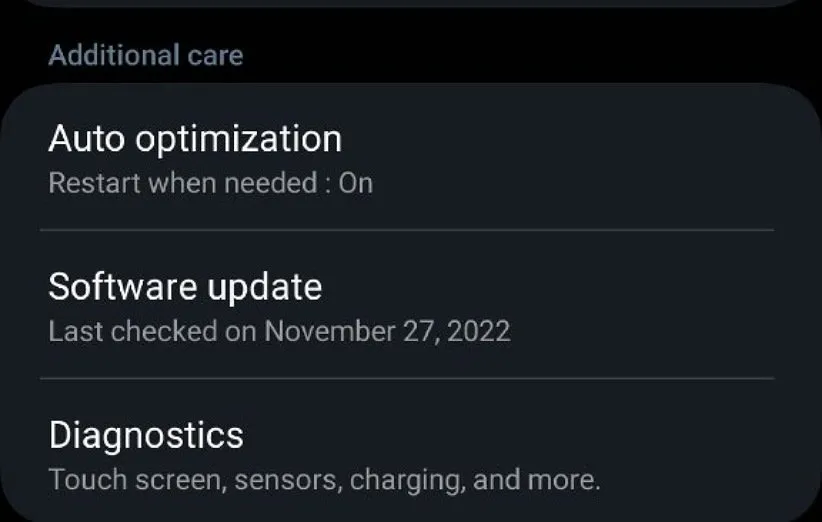Click the "Last checked on November 27, 2022" text
This screenshot has height=522, width=822.
pos(279,331)
